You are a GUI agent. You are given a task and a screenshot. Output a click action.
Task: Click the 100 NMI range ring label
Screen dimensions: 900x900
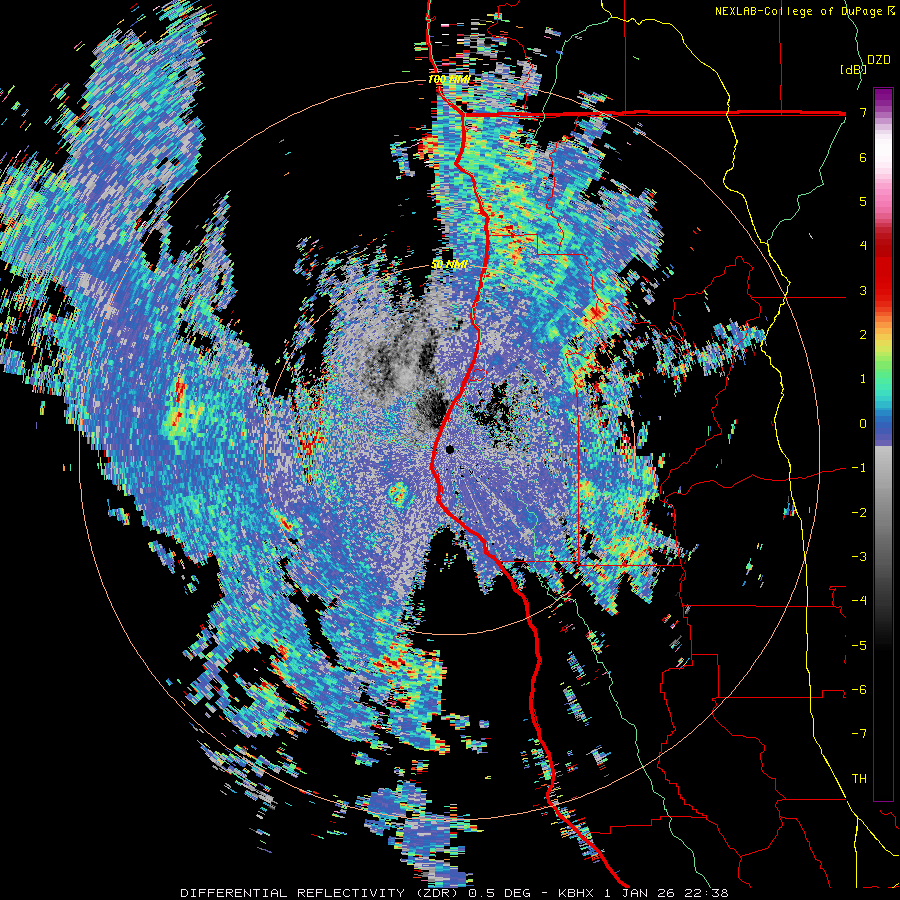point(449,79)
